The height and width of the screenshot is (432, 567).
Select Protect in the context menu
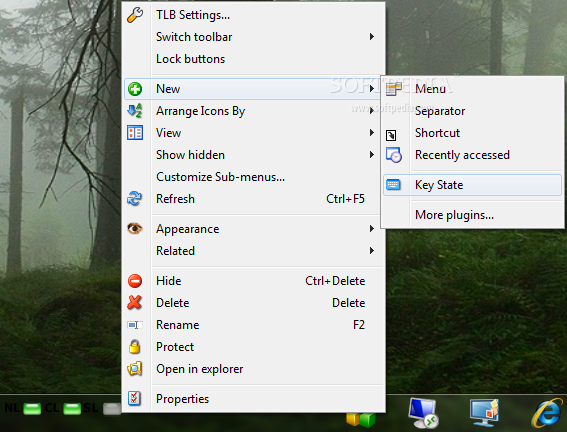(x=253, y=347)
